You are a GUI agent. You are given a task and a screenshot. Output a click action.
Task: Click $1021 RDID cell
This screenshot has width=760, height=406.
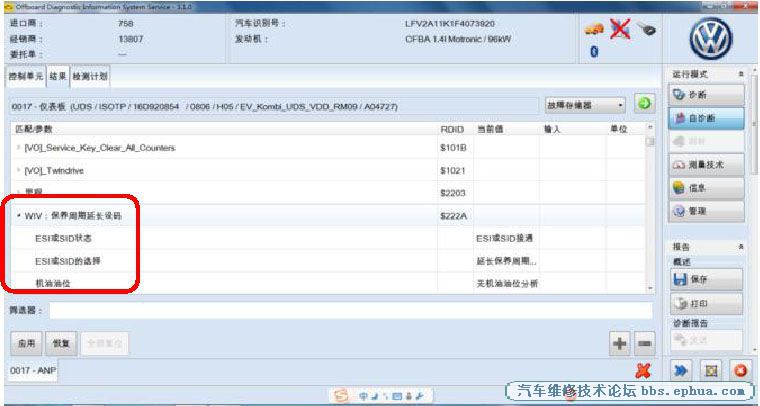(x=453, y=171)
